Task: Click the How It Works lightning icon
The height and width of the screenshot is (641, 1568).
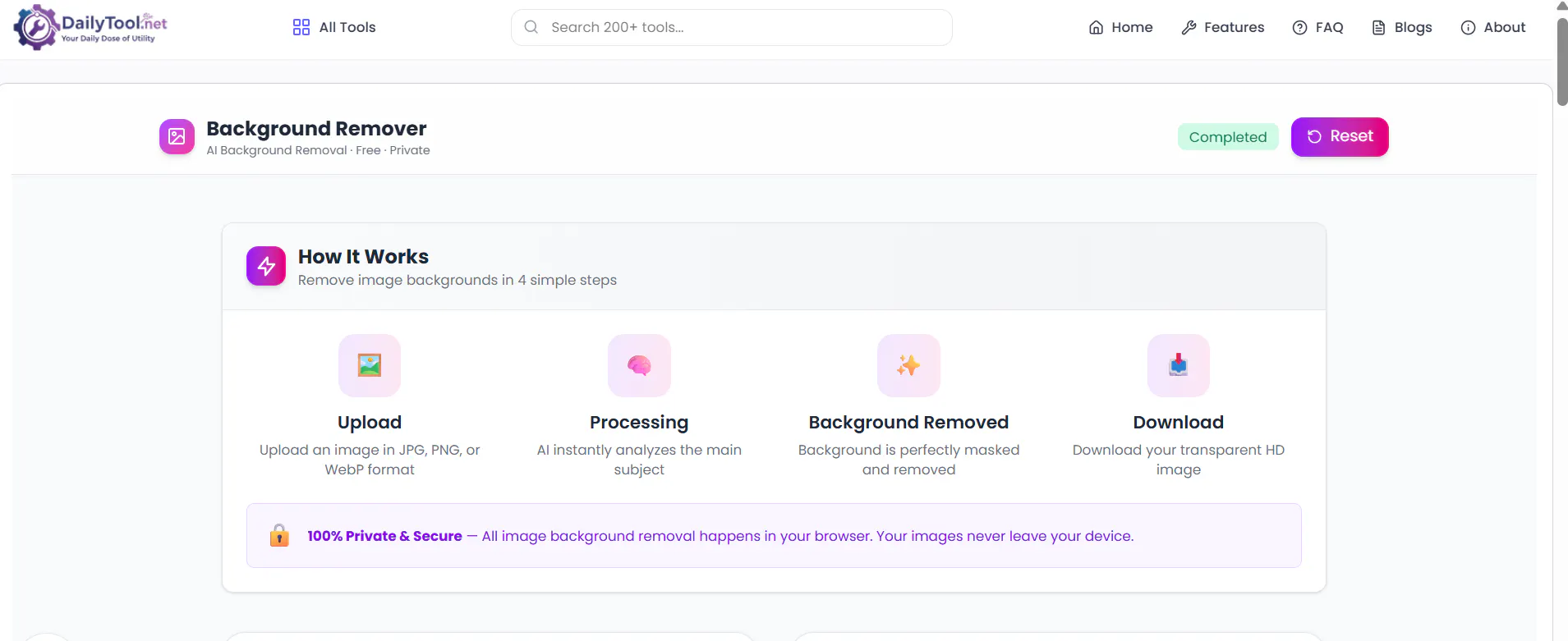Action: (x=266, y=266)
